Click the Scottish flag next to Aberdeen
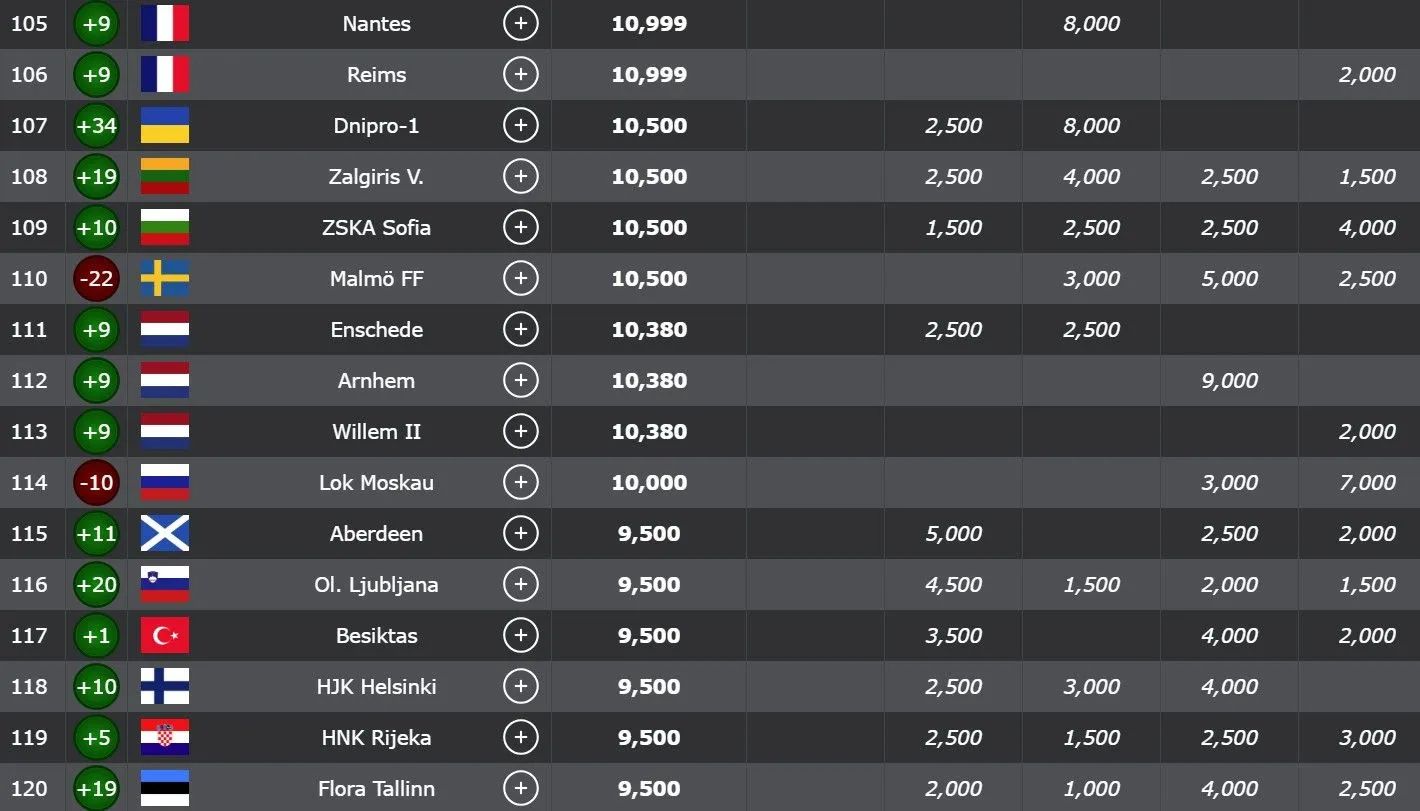 point(165,533)
